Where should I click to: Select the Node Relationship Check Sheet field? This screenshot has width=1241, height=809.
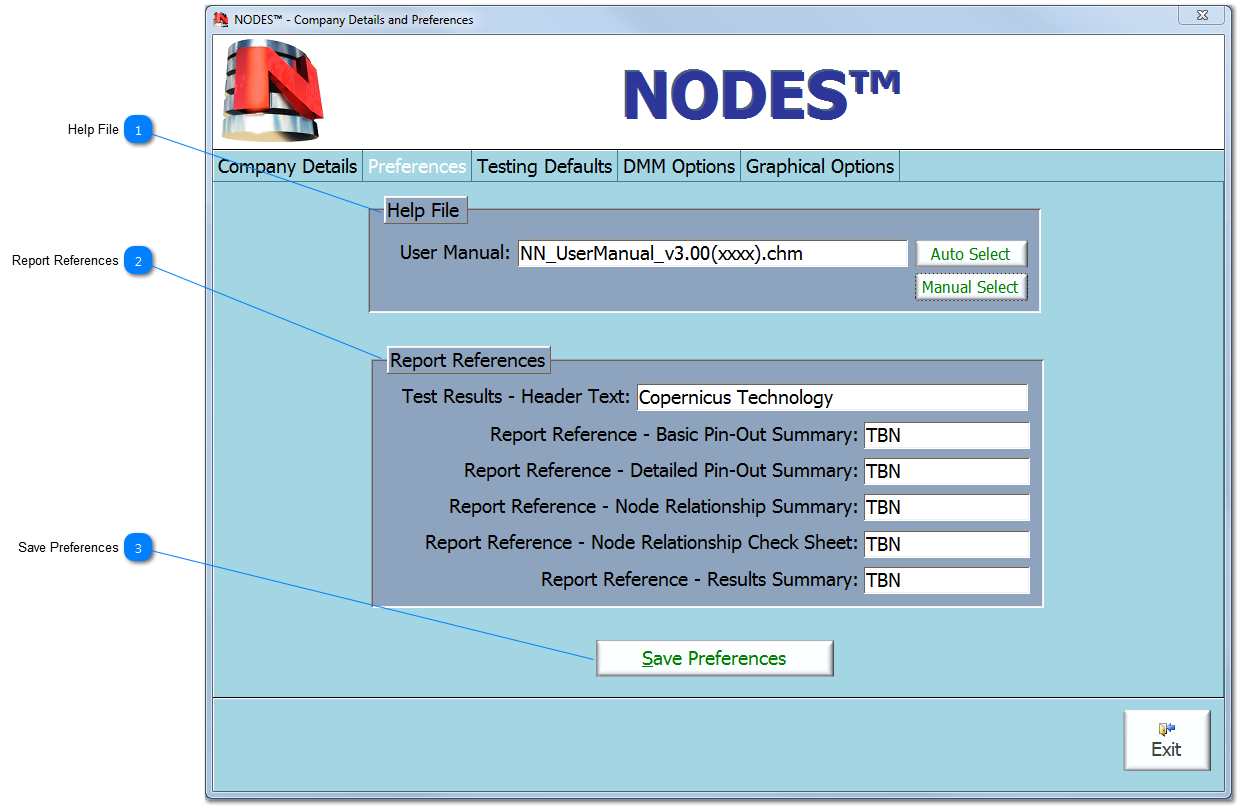(946, 544)
